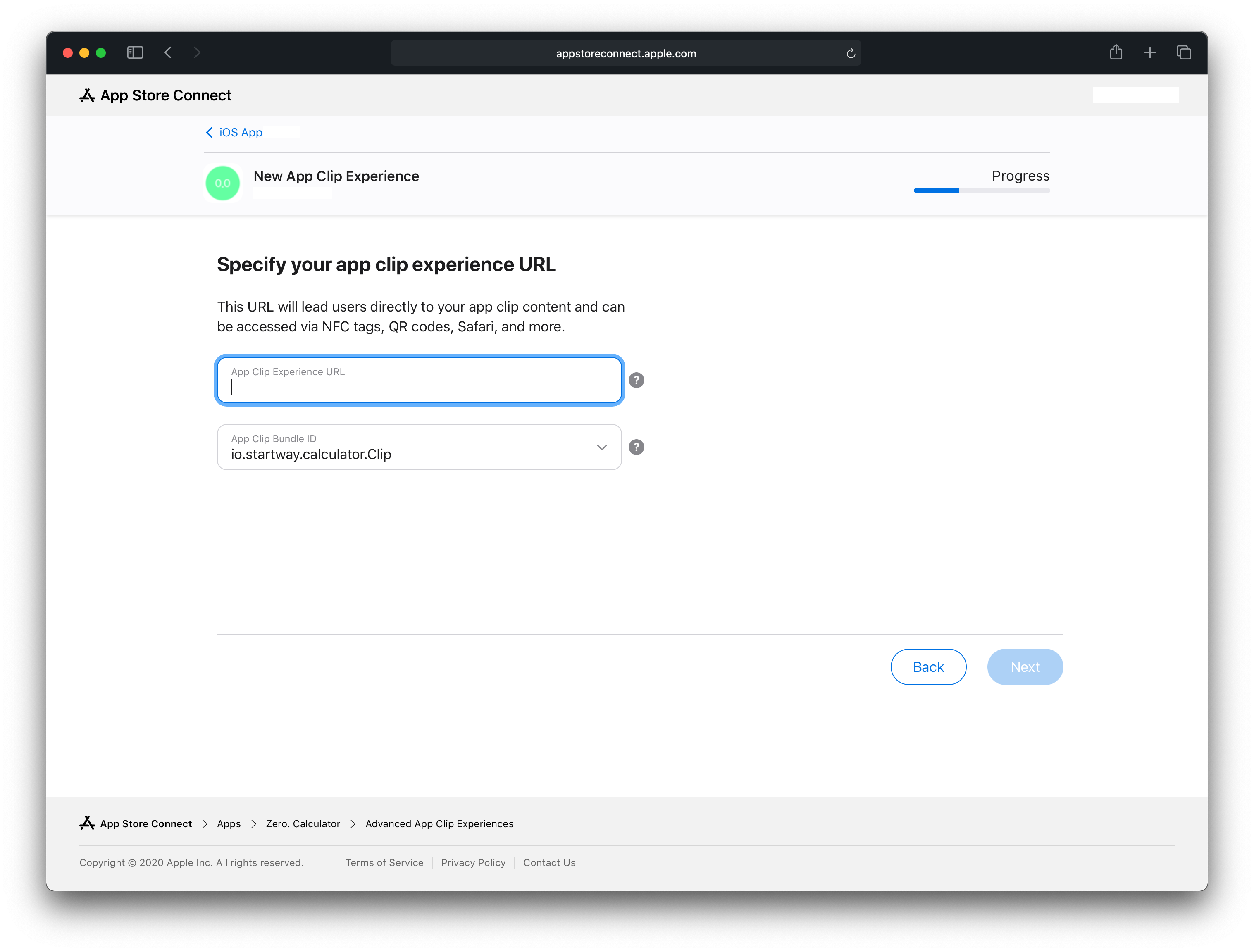Click the Safari share icon

(1116, 52)
